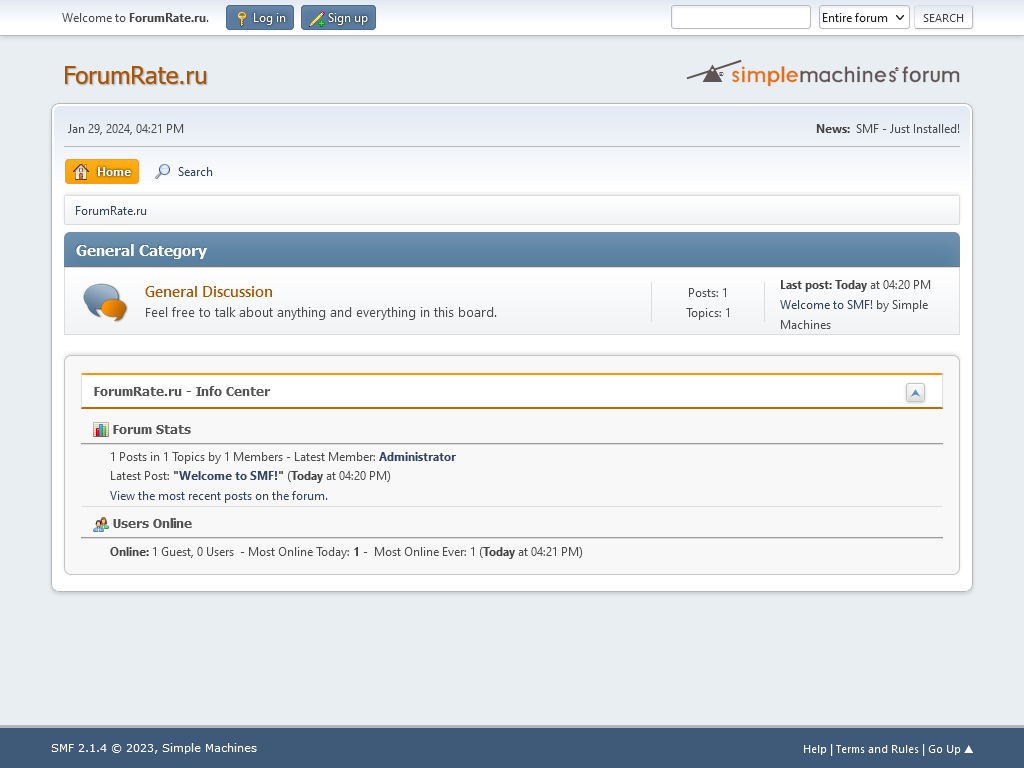
Task: Click the Topics: 1 board statistic
Action: pyautogui.click(x=708, y=313)
